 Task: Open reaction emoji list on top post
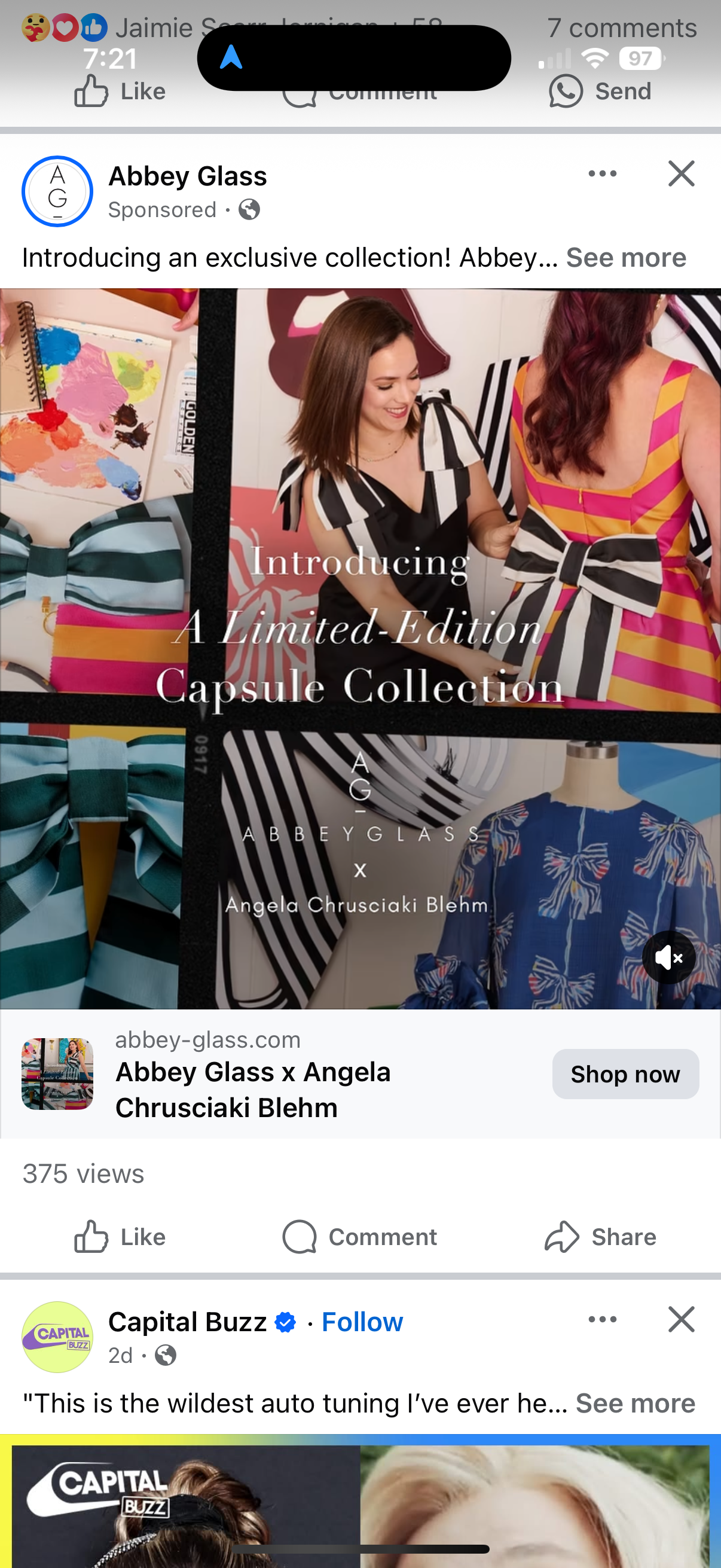[65, 28]
